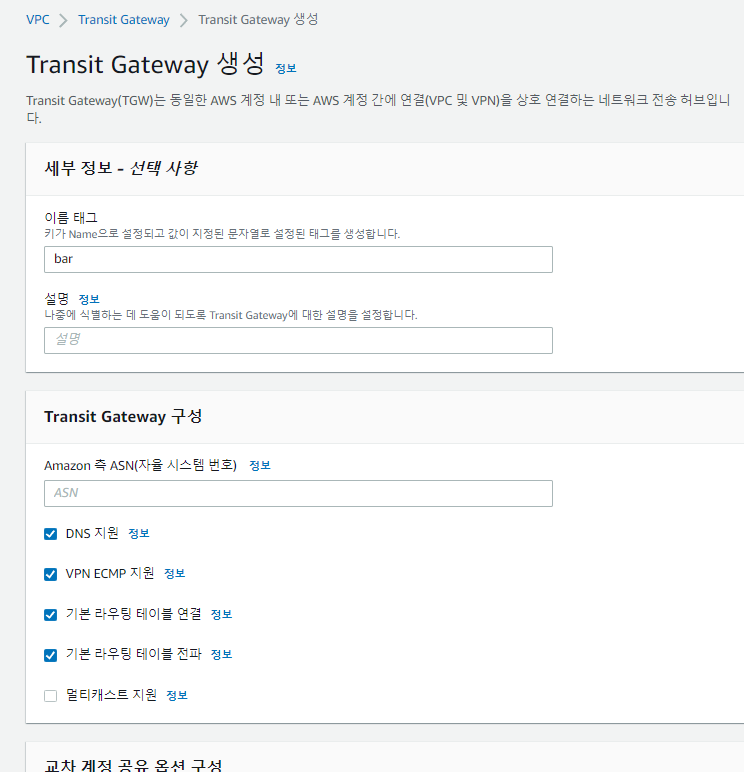This screenshot has width=744, height=772.
Task: Open 정보 link for DNS 지원
Action: point(139,534)
